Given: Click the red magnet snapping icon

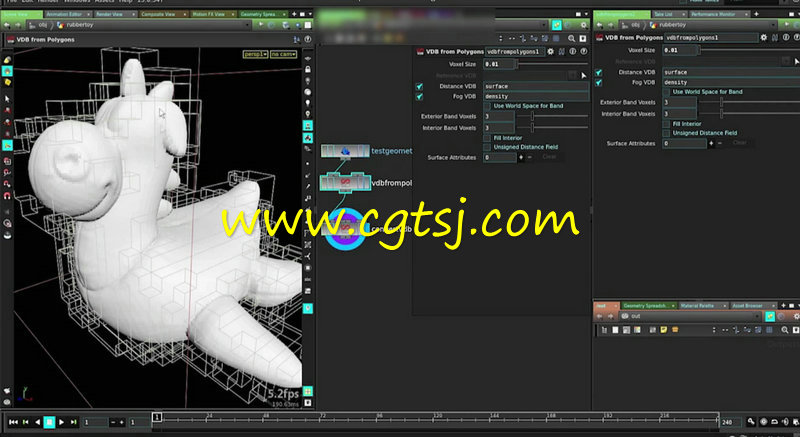Looking at the screenshot, I should [7, 196].
